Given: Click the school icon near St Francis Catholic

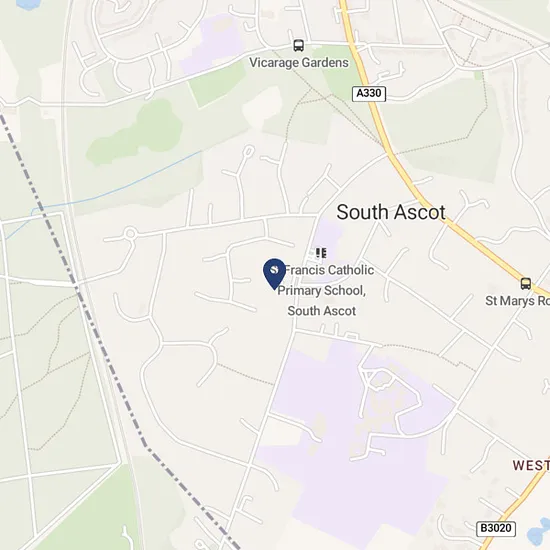Looking at the screenshot, I should (x=321, y=253).
